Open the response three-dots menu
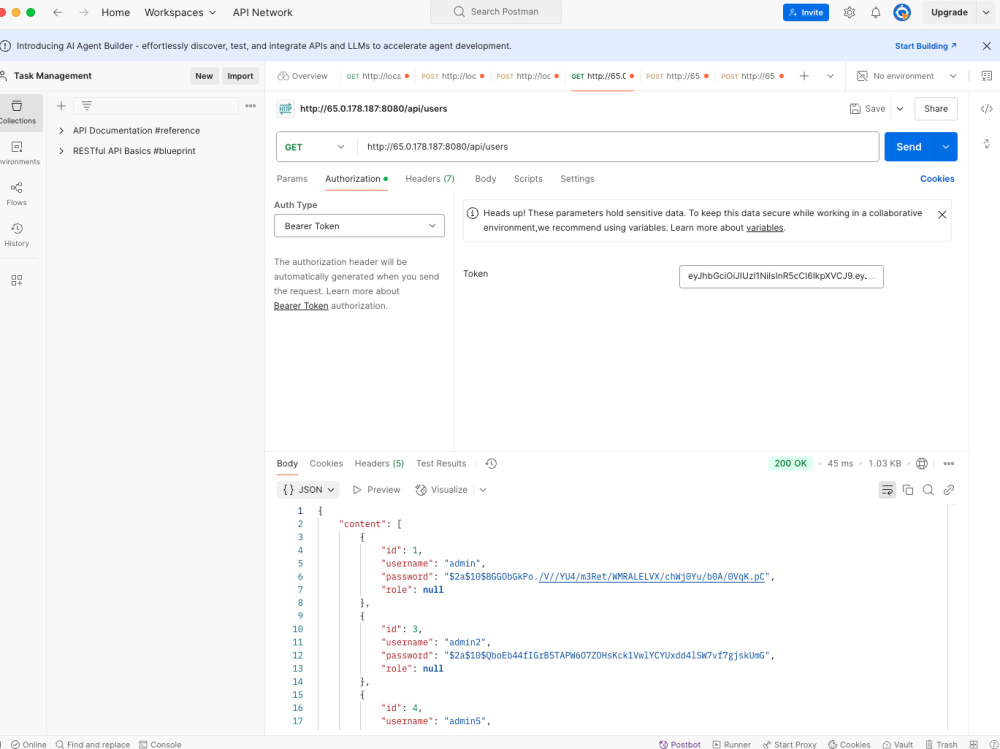The image size is (1000, 749). [x=948, y=464]
